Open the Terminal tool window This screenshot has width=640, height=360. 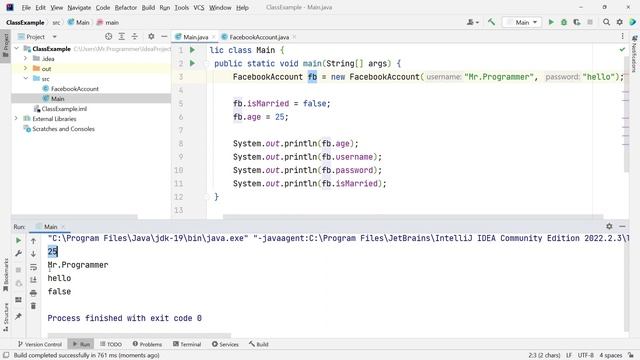click(187, 344)
